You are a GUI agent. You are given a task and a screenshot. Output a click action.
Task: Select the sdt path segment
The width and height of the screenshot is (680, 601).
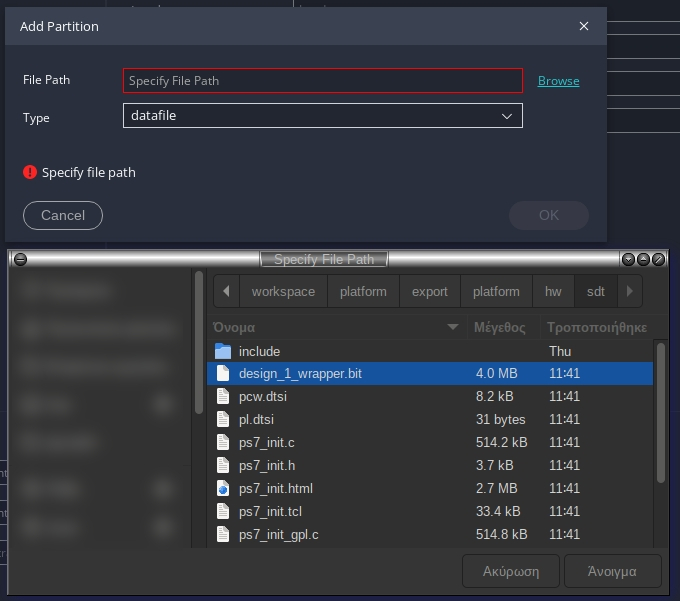(x=595, y=291)
